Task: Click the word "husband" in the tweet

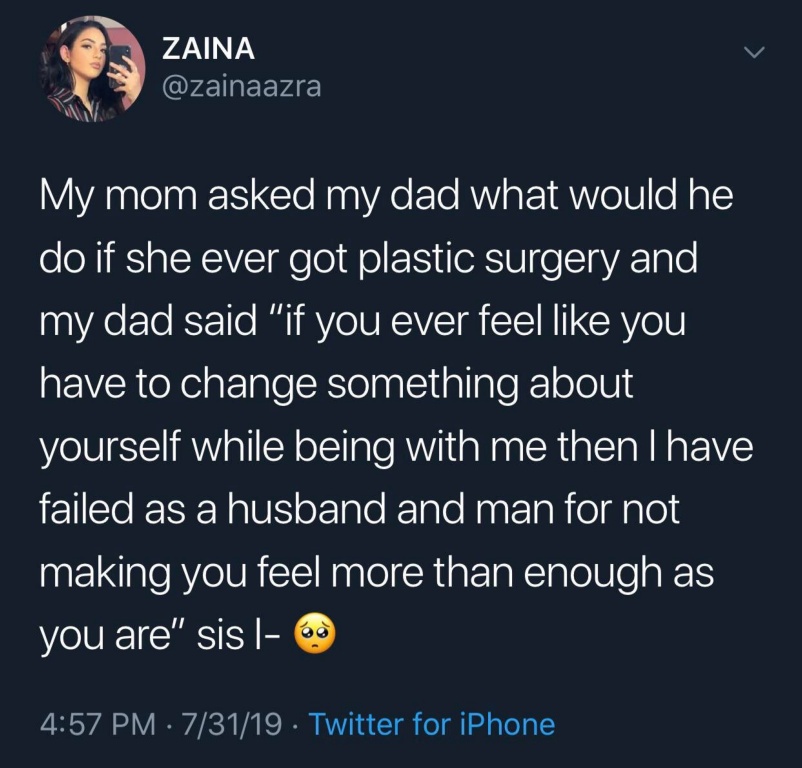Action: pyautogui.click(x=306, y=509)
